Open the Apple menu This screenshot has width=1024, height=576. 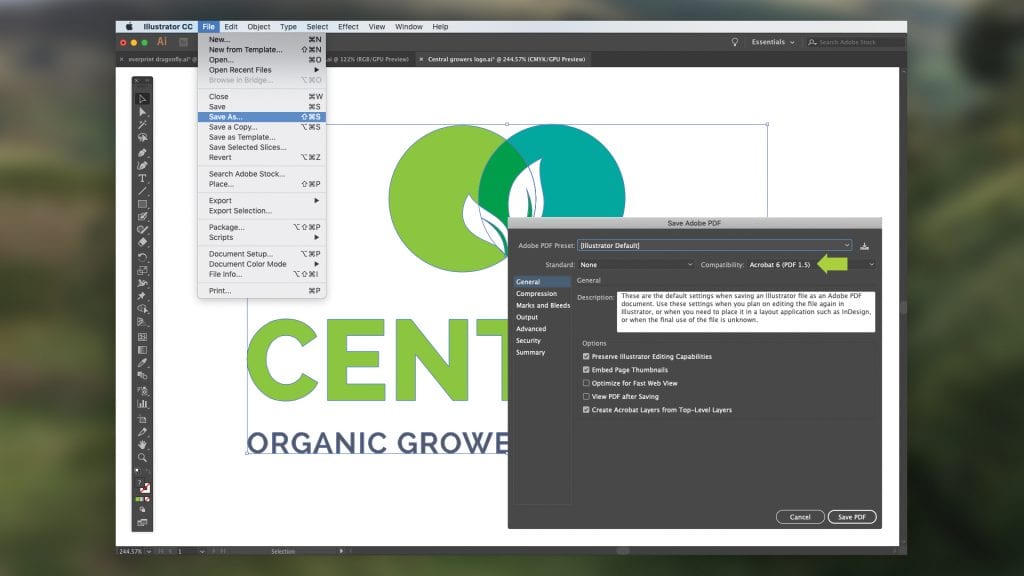pos(129,27)
